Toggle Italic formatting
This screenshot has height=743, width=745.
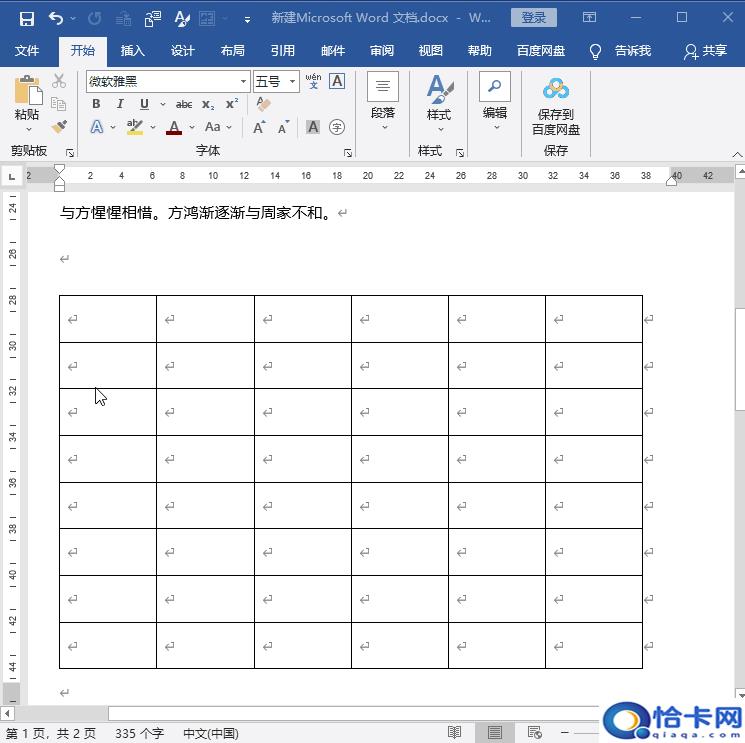pyautogui.click(x=120, y=104)
